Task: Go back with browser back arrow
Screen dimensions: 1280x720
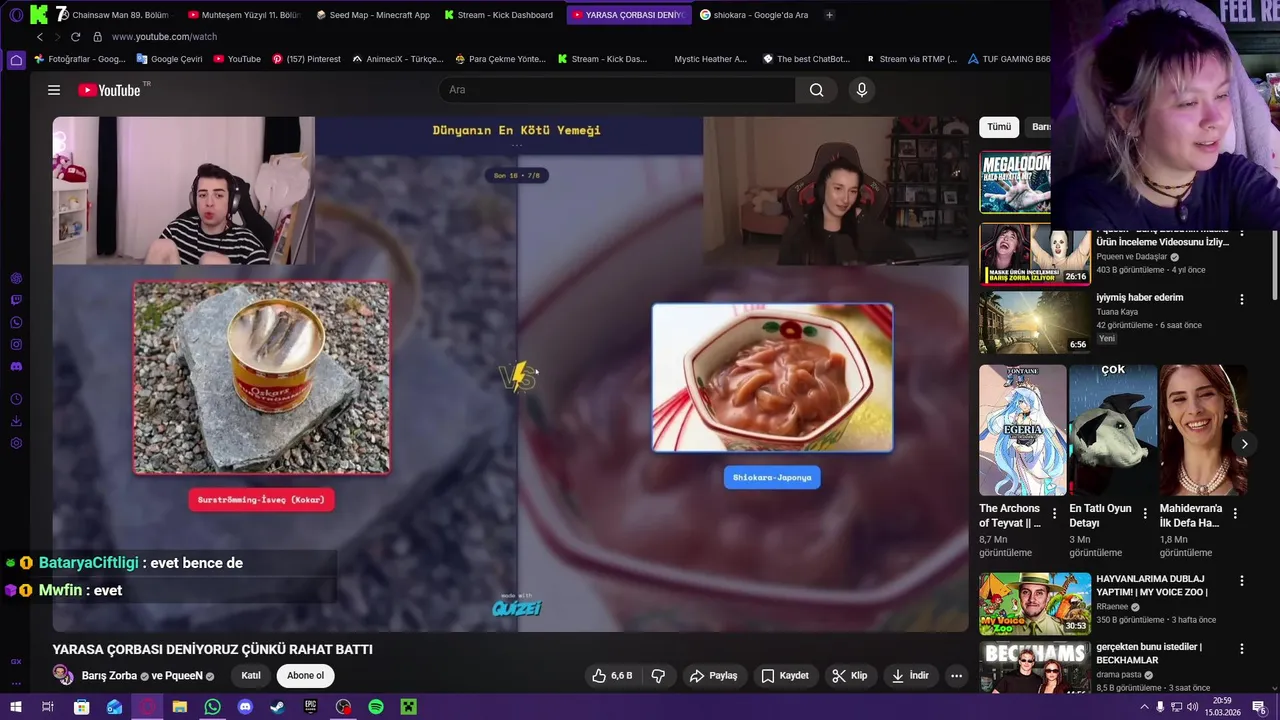Action: coord(40,37)
